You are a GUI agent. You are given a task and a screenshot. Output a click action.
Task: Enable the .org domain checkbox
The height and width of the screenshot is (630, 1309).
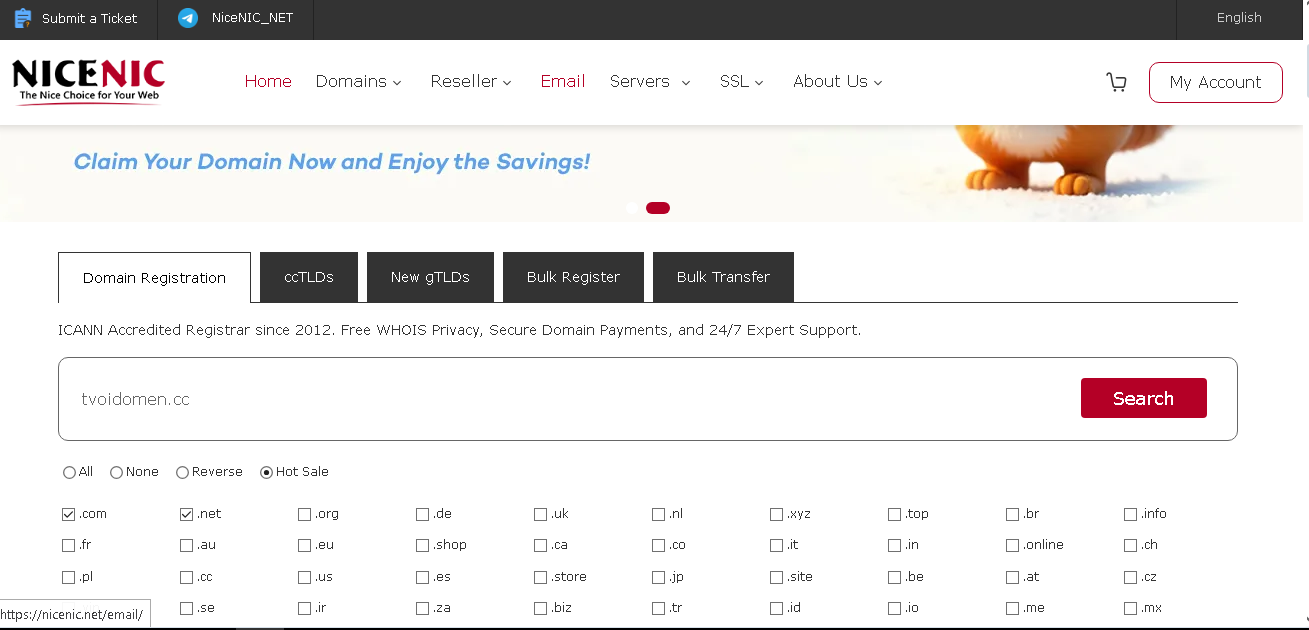tap(305, 514)
